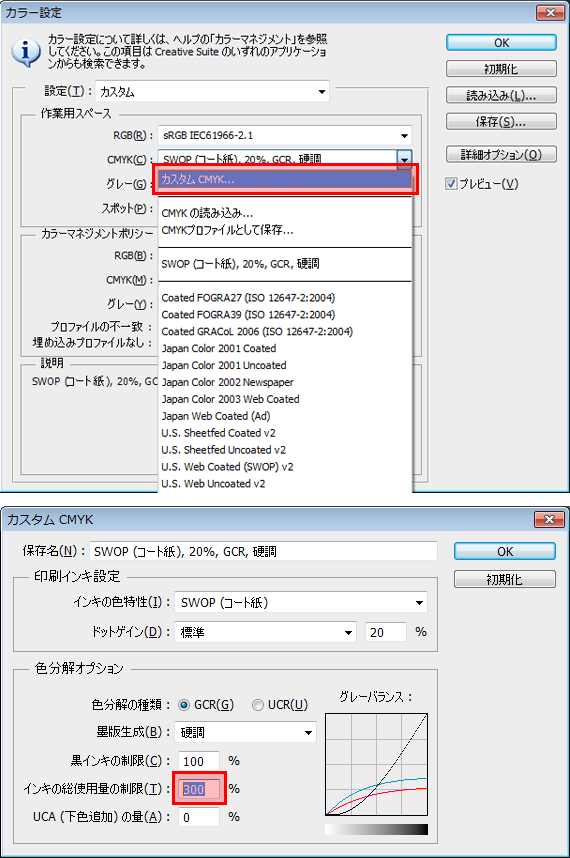This screenshot has height=858, width=570.
Task: Close the カラー設定 dialog window
Action: click(x=550, y=12)
